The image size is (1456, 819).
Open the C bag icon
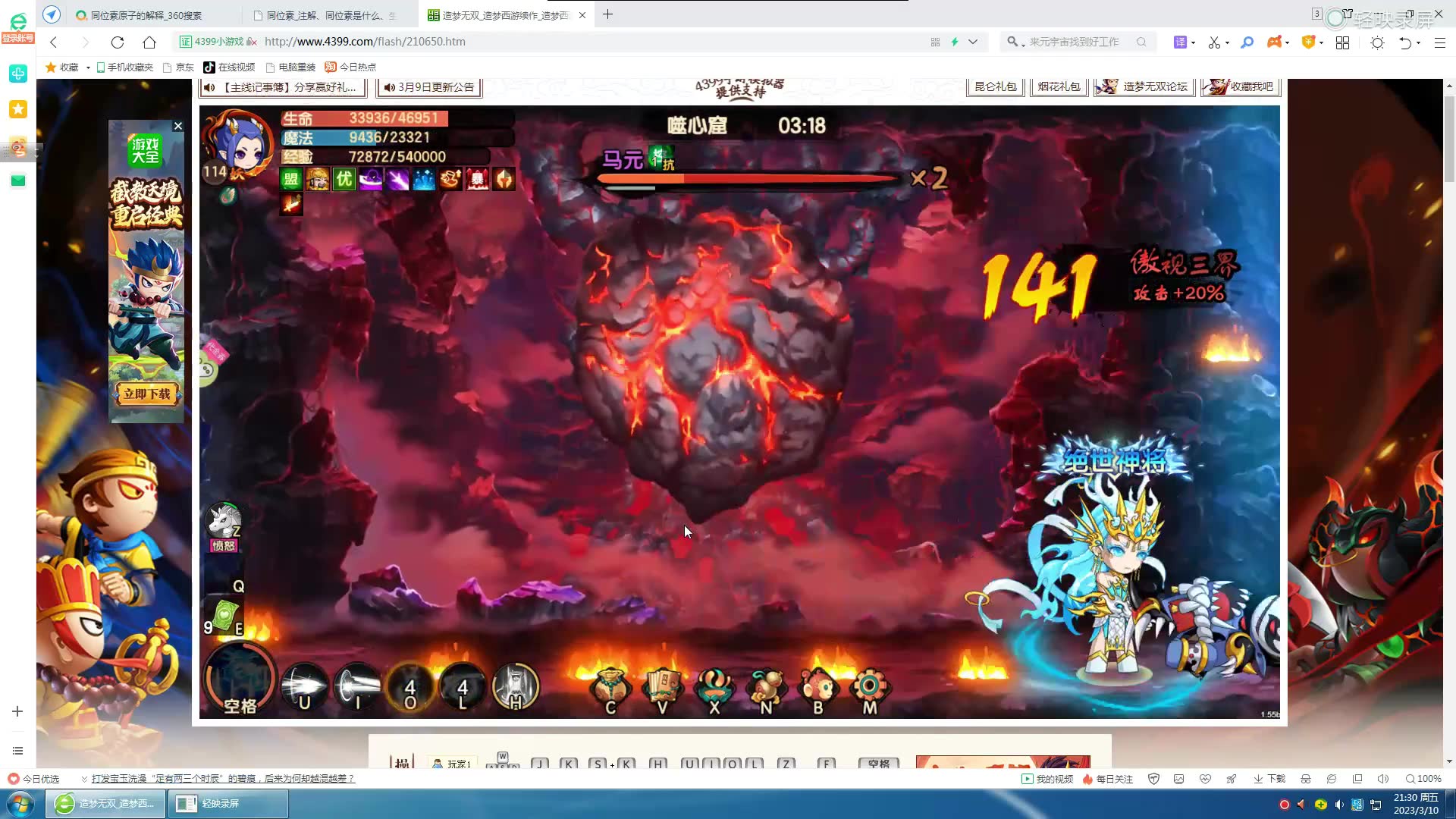pyautogui.click(x=610, y=691)
